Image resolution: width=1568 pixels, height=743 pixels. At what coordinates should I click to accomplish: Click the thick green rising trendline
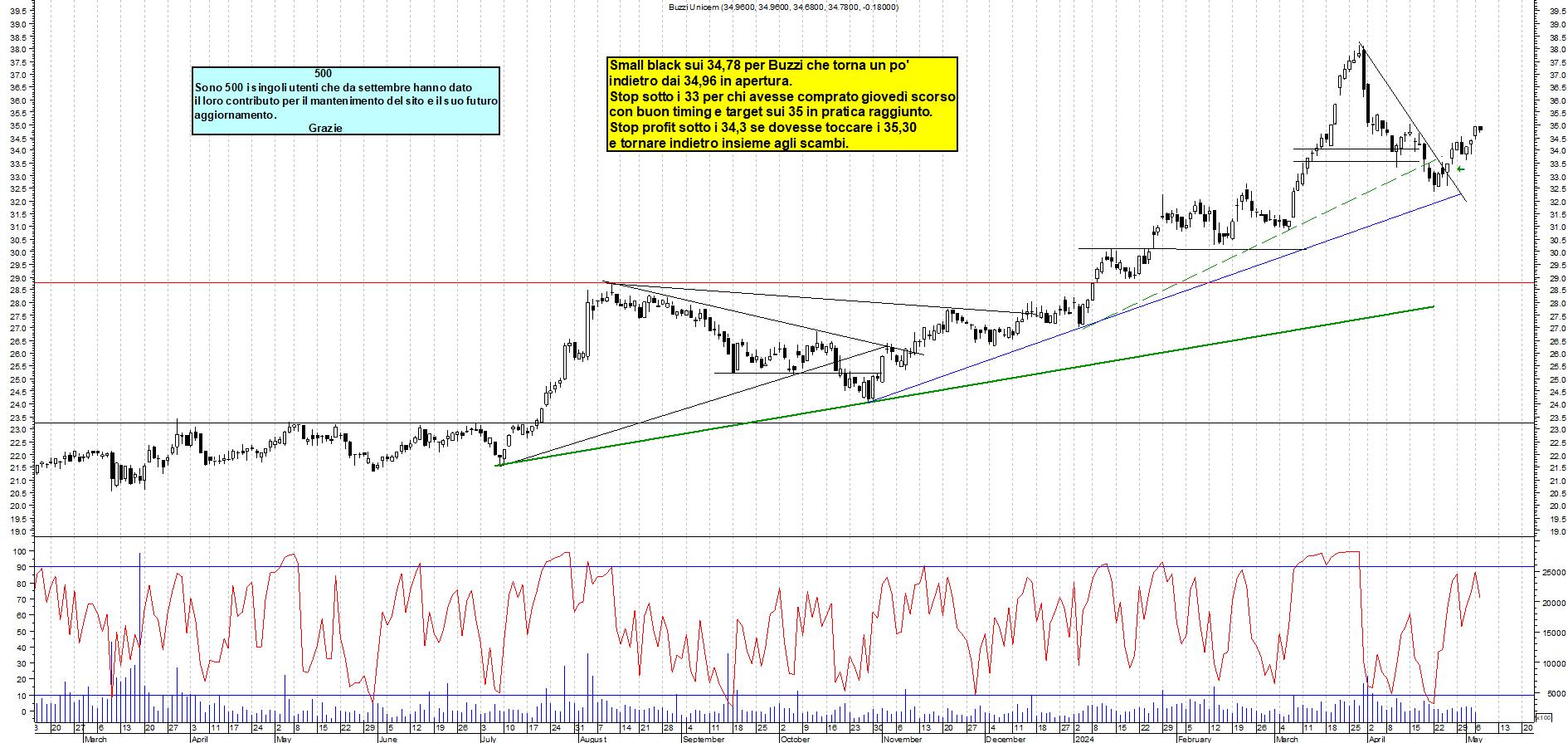964,386
